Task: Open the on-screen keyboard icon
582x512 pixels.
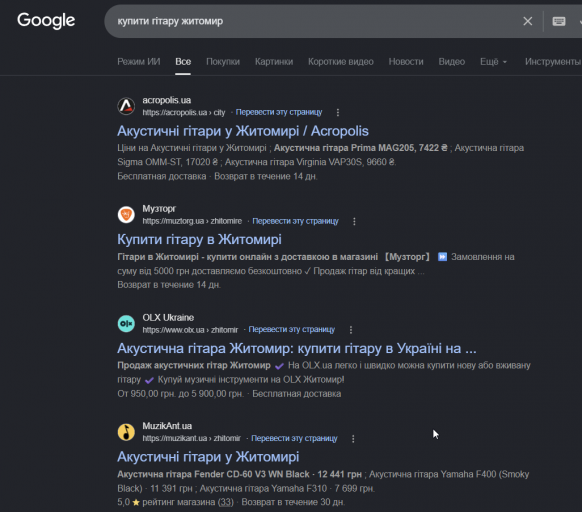Action: click(x=559, y=21)
